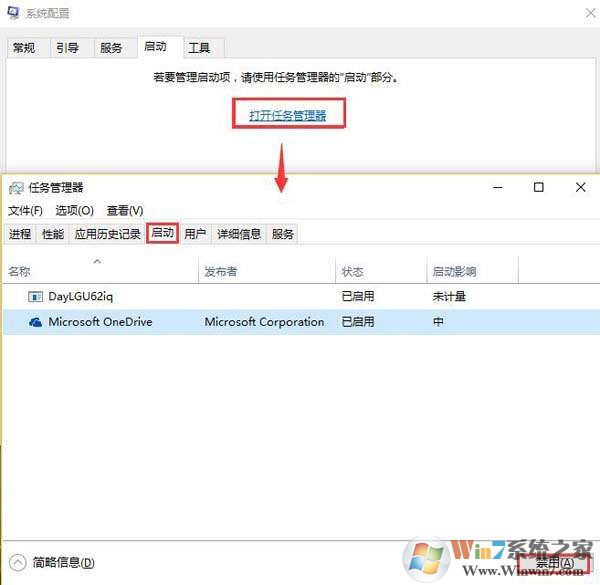
Task: Minimize the Task Manager window
Action: pos(497,187)
